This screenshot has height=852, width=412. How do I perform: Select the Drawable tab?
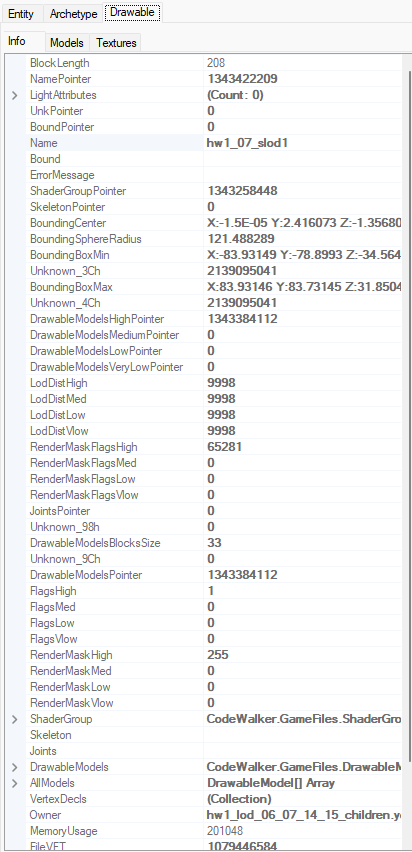click(132, 12)
